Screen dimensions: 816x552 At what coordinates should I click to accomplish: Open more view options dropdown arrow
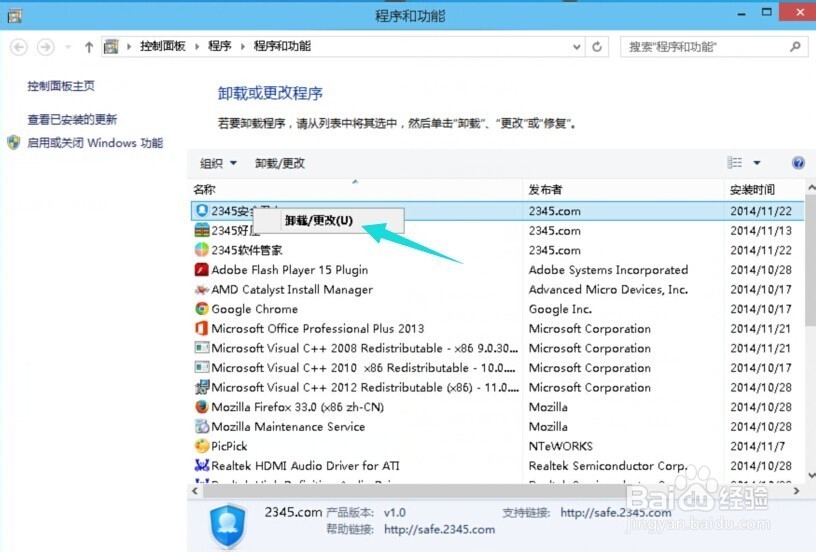[x=757, y=163]
